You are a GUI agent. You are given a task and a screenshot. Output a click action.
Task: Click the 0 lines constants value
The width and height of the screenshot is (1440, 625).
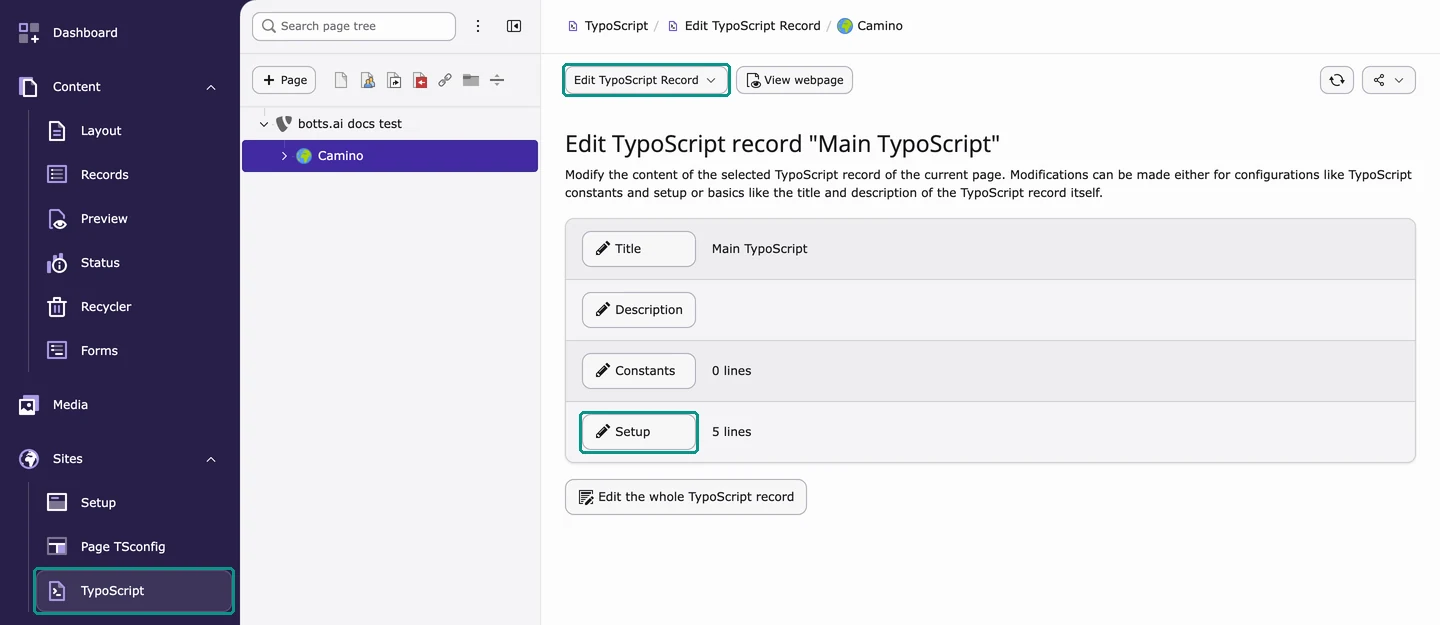[732, 371]
